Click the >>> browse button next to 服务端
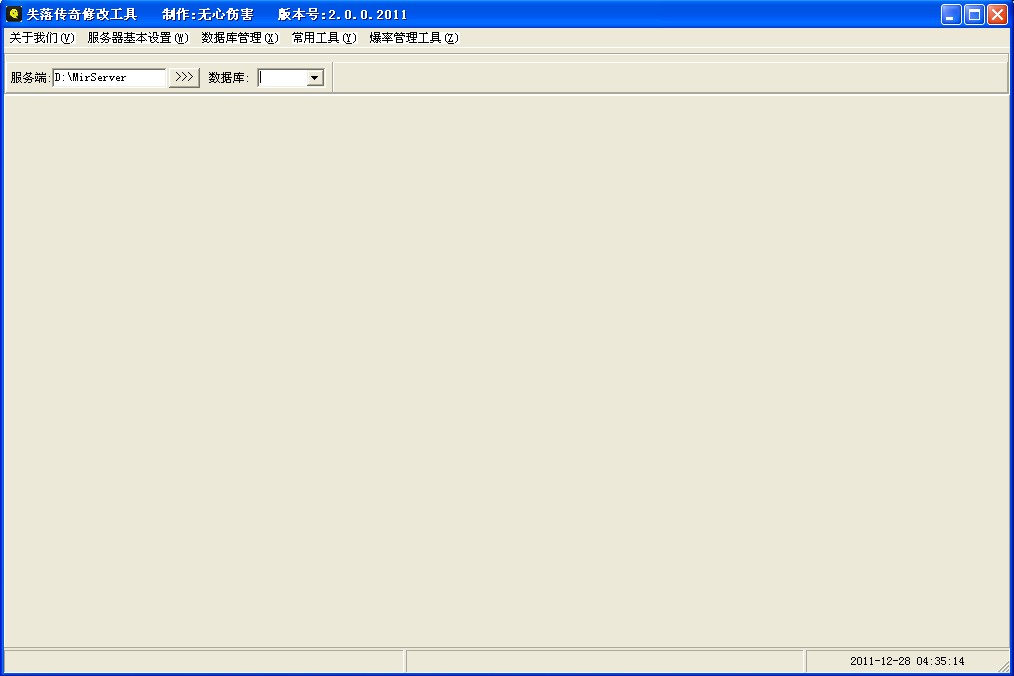This screenshot has width=1014, height=676. 184,77
